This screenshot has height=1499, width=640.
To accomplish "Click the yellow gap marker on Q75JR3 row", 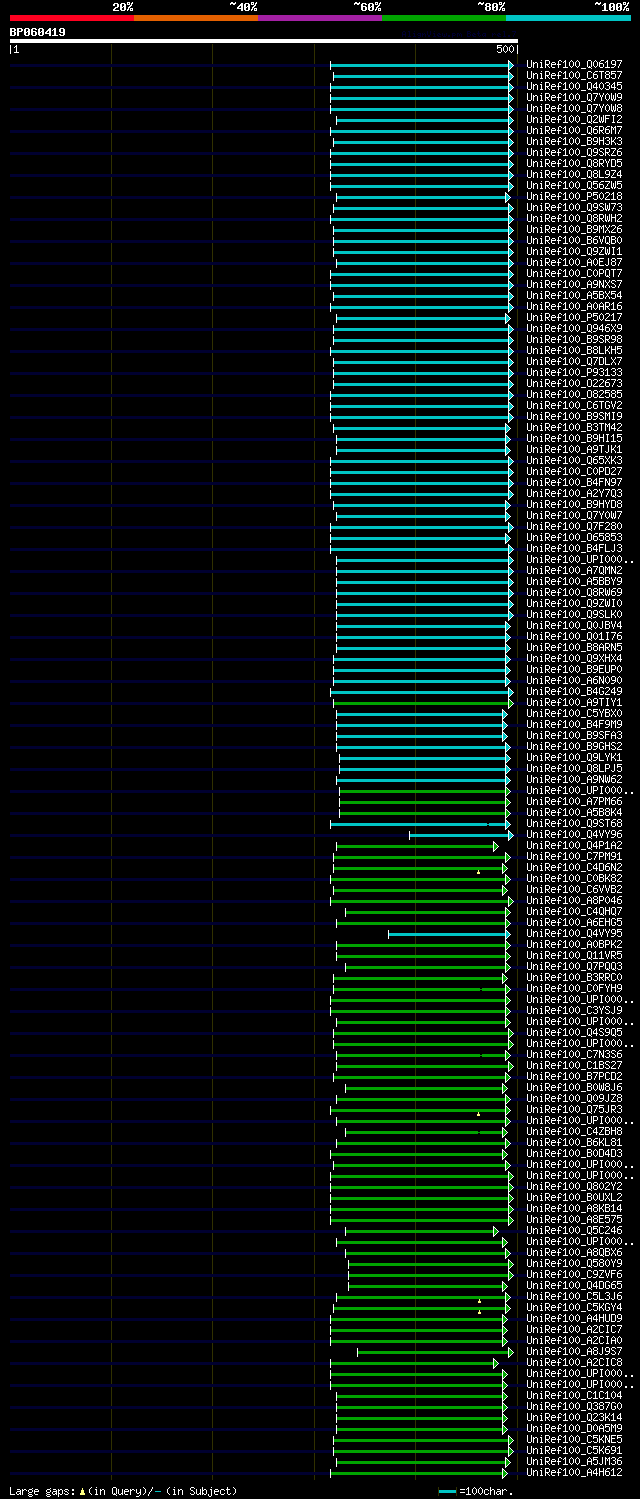I will pyautogui.click(x=478, y=1114).
